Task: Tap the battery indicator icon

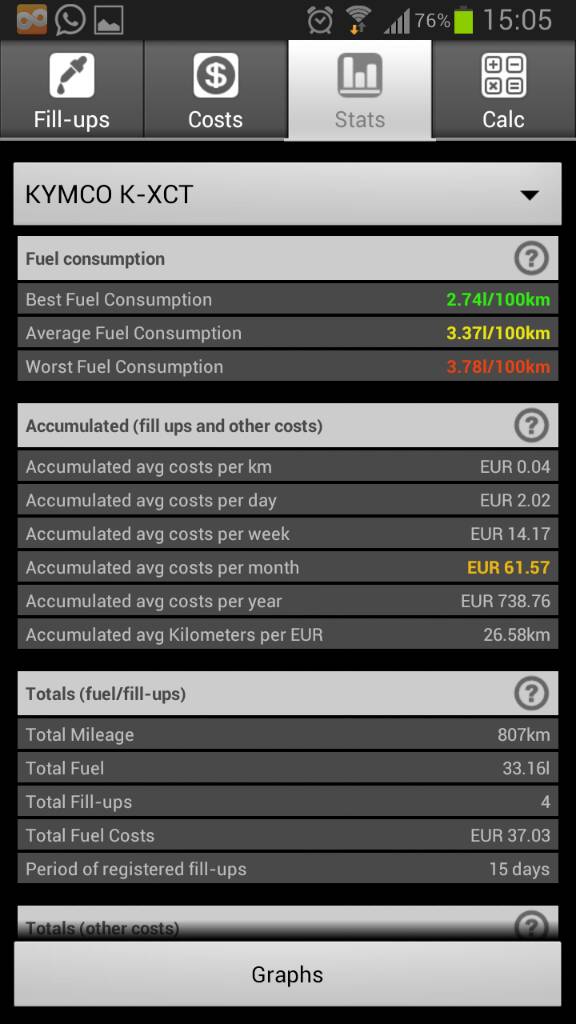Action: coord(464,20)
